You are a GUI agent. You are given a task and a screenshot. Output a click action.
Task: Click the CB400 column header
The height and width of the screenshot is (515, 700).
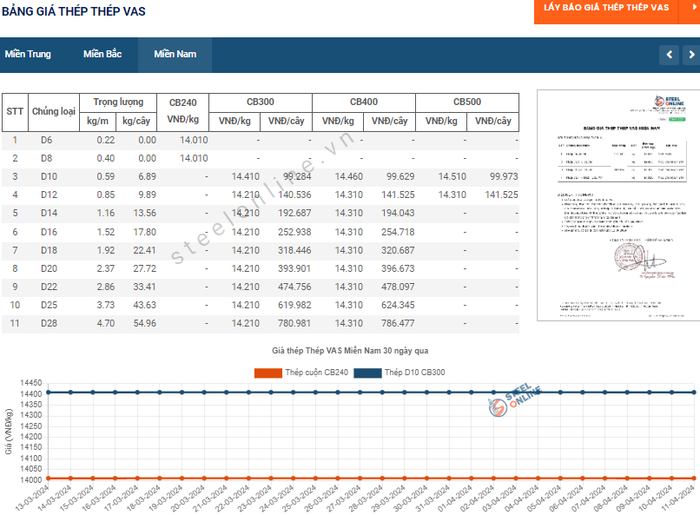(x=363, y=102)
